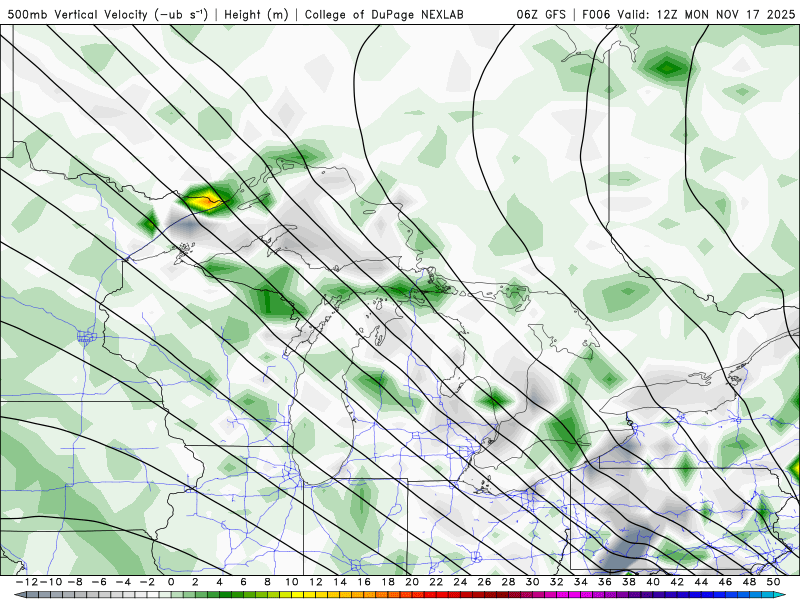The height and width of the screenshot is (600, 800).
Task: Click the "46" color bar label
Action: point(725,582)
